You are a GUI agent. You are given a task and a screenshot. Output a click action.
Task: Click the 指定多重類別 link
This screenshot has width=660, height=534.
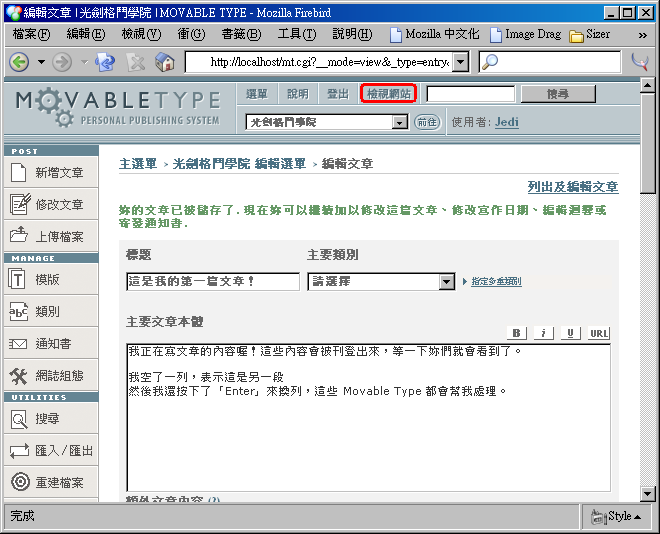pos(496,282)
